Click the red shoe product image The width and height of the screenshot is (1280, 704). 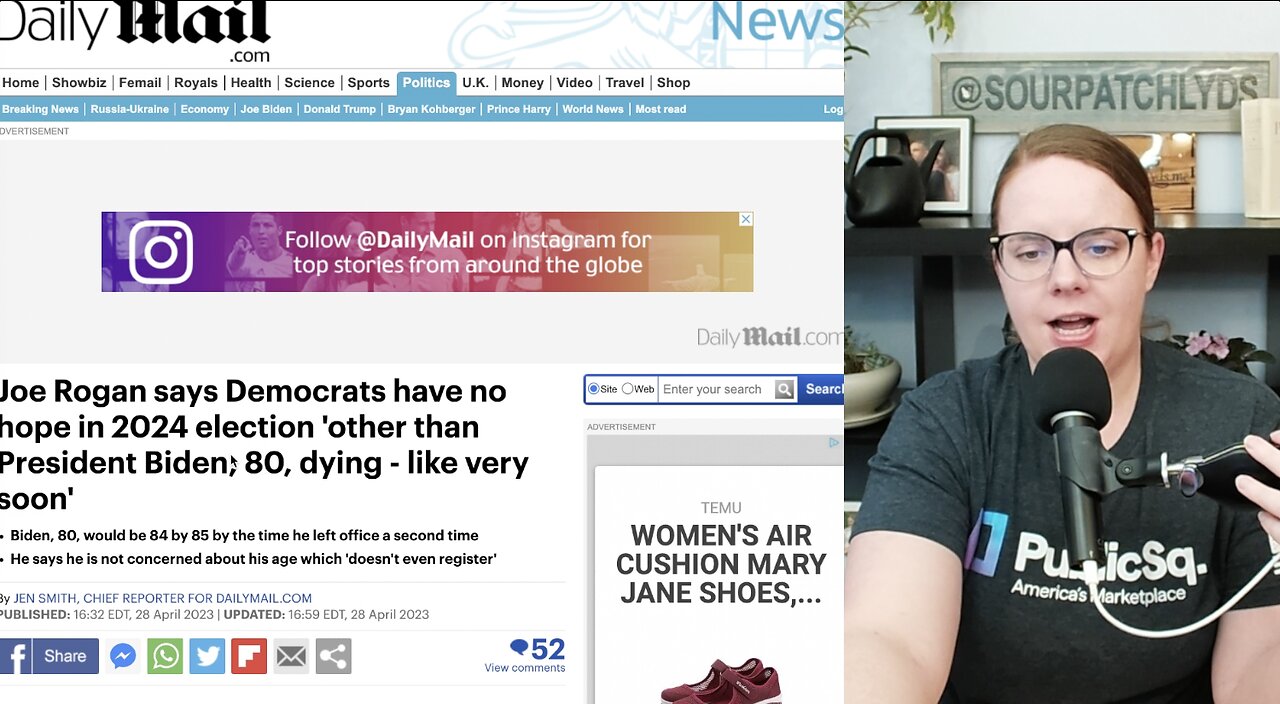click(x=720, y=680)
